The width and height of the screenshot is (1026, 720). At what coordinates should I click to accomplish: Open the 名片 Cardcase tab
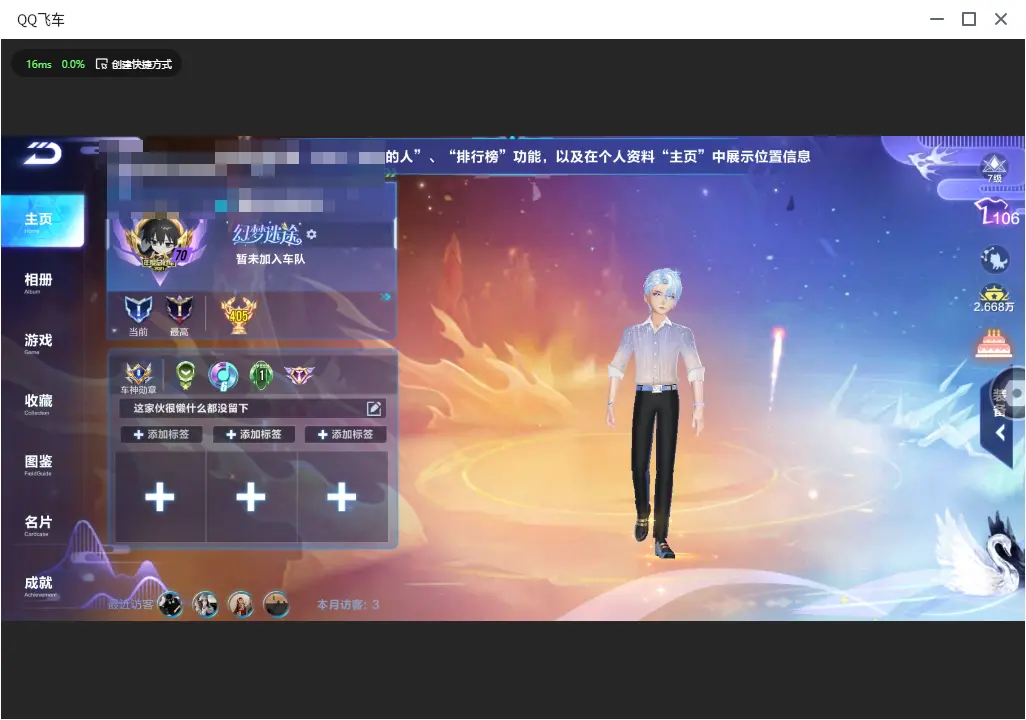tap(38, 525)
